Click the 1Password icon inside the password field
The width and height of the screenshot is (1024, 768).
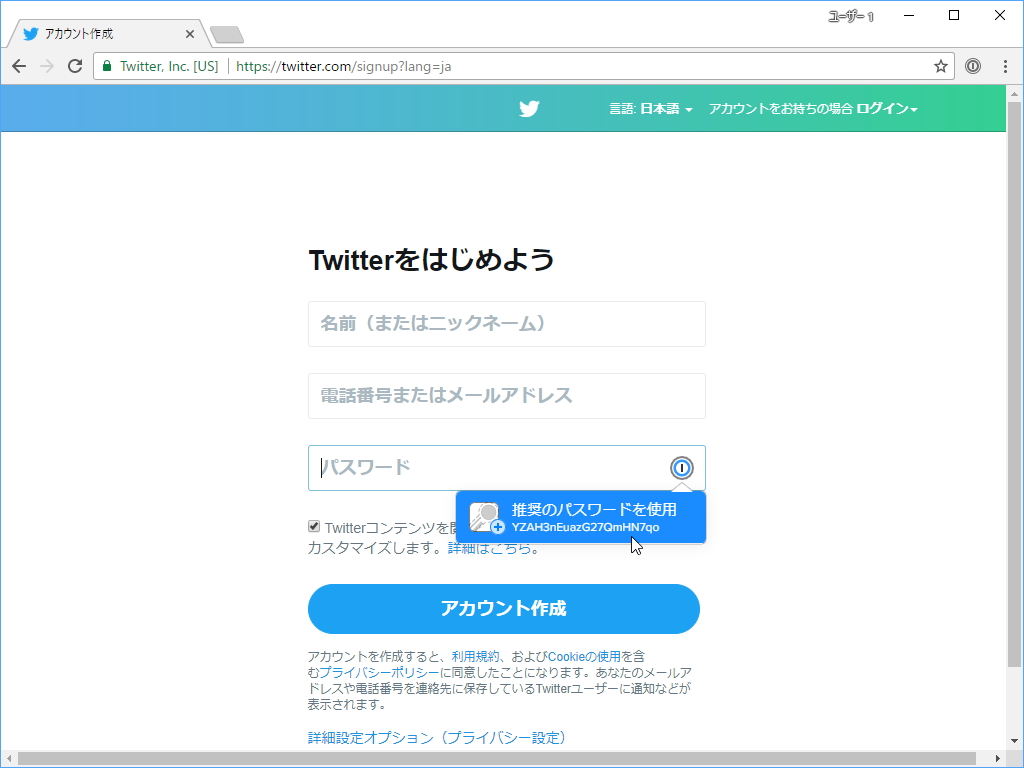[x=681, y=467]
